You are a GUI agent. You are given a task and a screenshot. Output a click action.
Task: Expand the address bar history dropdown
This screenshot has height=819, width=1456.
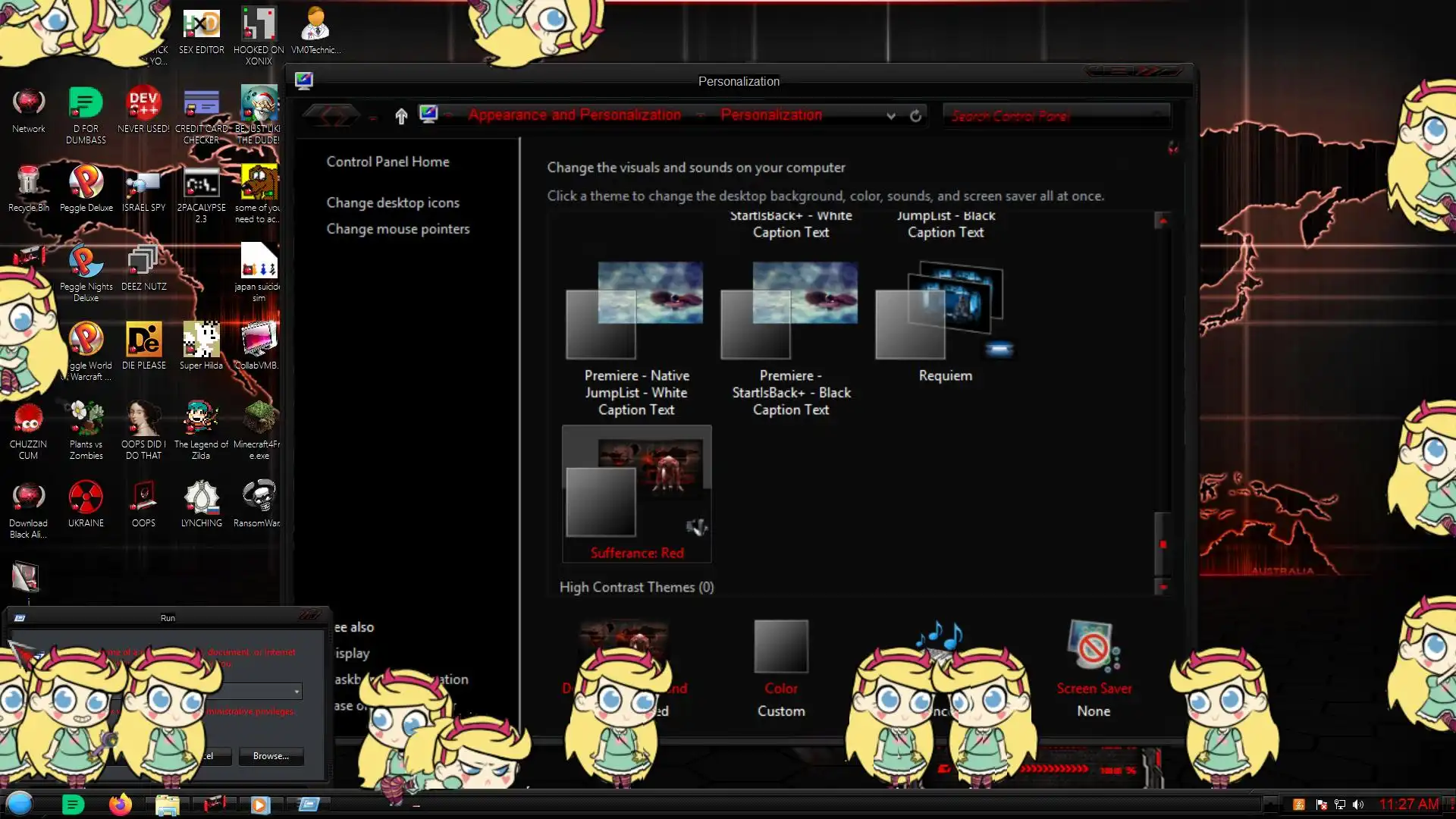(891, 116)
